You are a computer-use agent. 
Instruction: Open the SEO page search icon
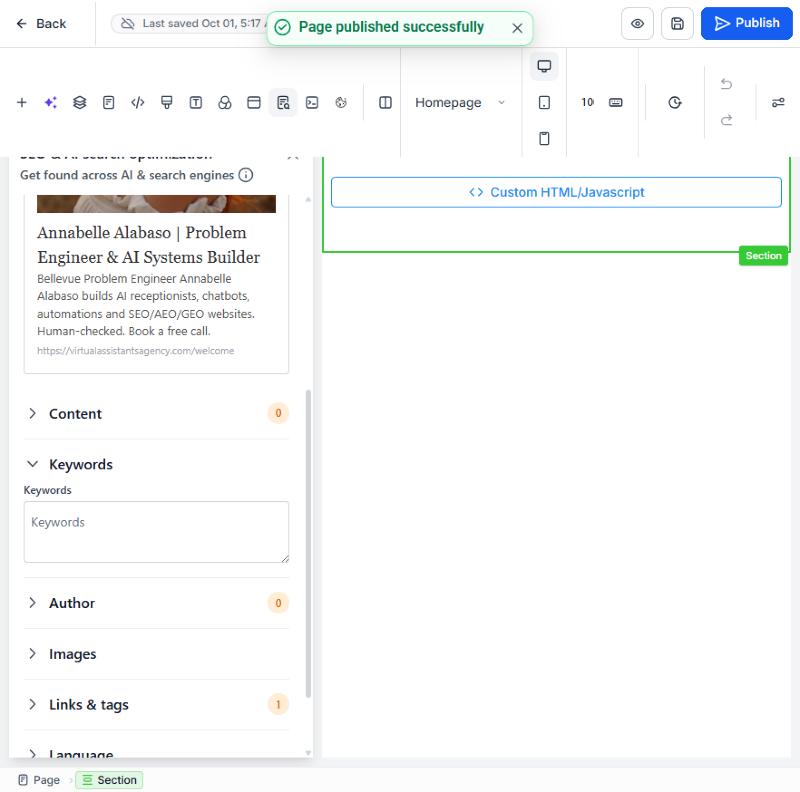[x=283, y=103]
